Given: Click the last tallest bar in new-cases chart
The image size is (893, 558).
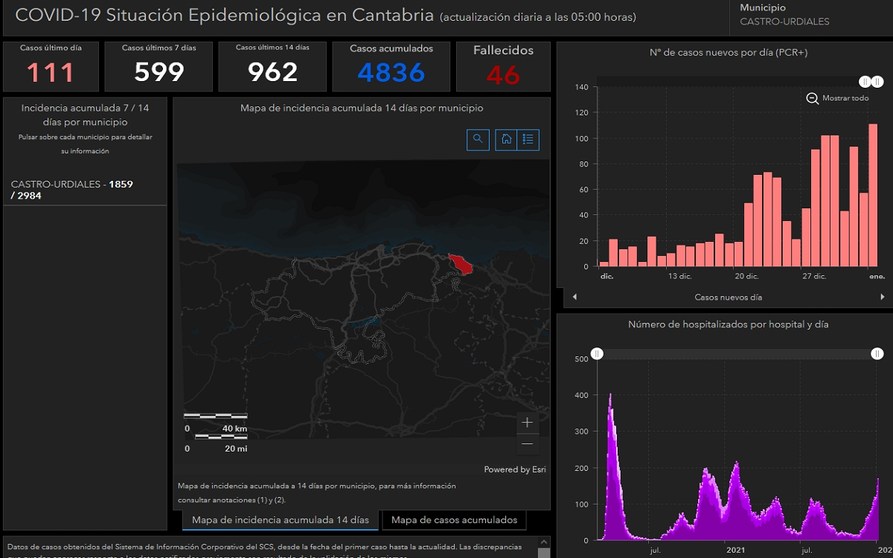Looking at the screenshot, I should click(872, 195).
